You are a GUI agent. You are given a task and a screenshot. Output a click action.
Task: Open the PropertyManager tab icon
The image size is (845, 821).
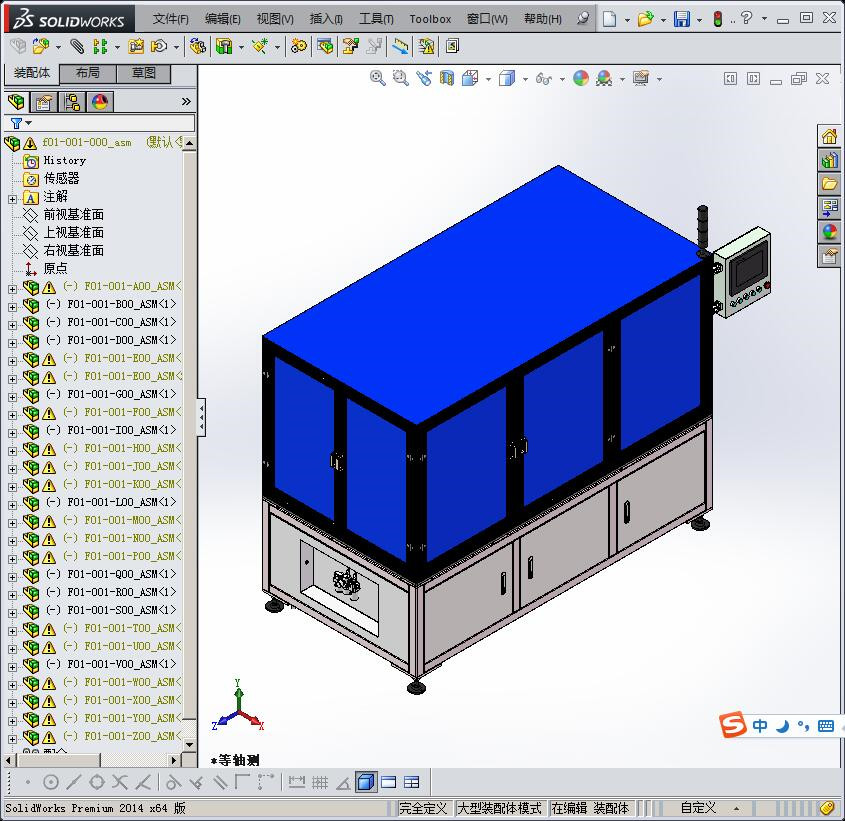tap(44, 101)
